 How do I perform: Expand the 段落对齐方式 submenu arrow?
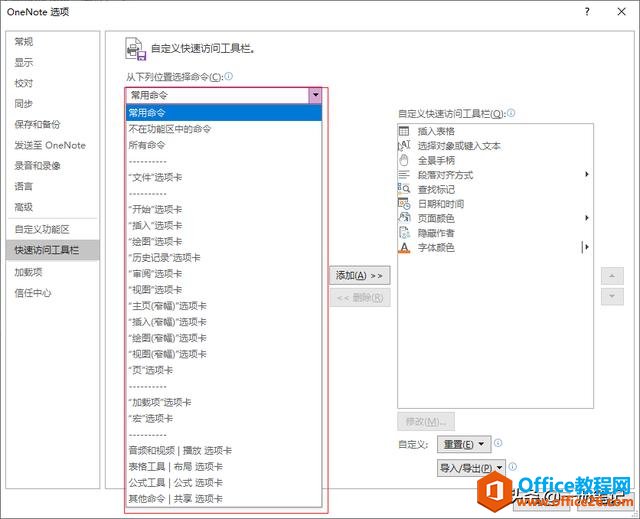pos(587,175)
